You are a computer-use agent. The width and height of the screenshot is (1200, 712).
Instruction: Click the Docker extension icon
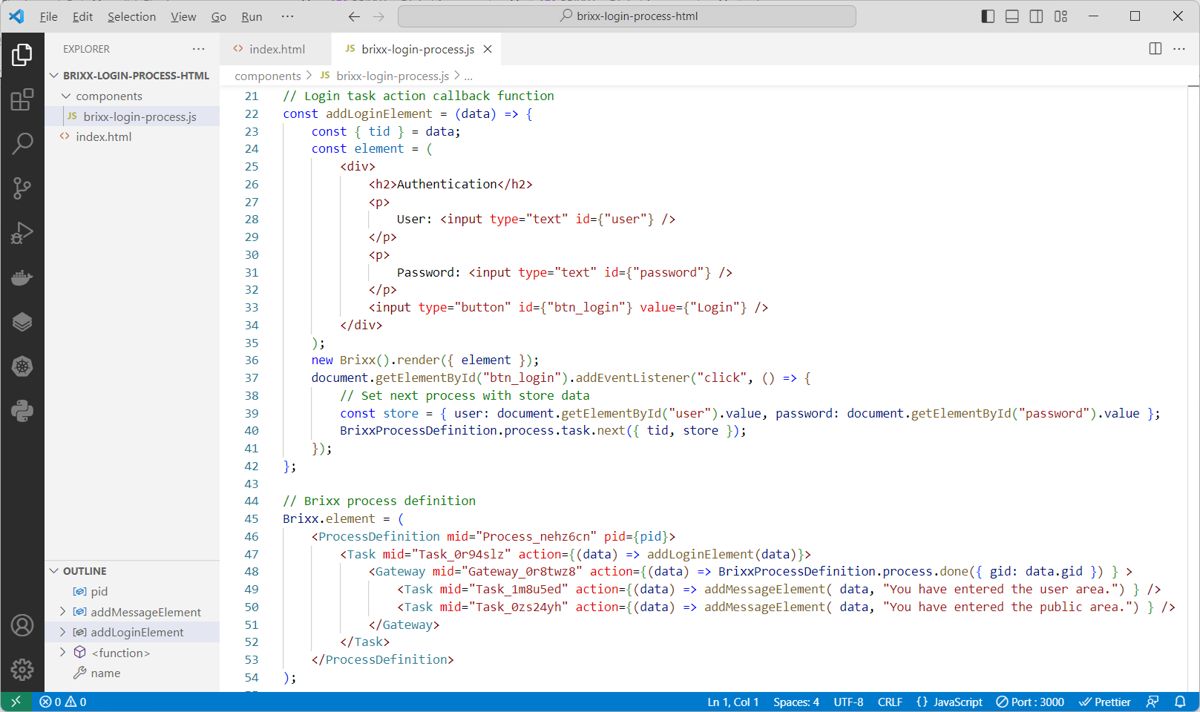[x=22, y=277]
